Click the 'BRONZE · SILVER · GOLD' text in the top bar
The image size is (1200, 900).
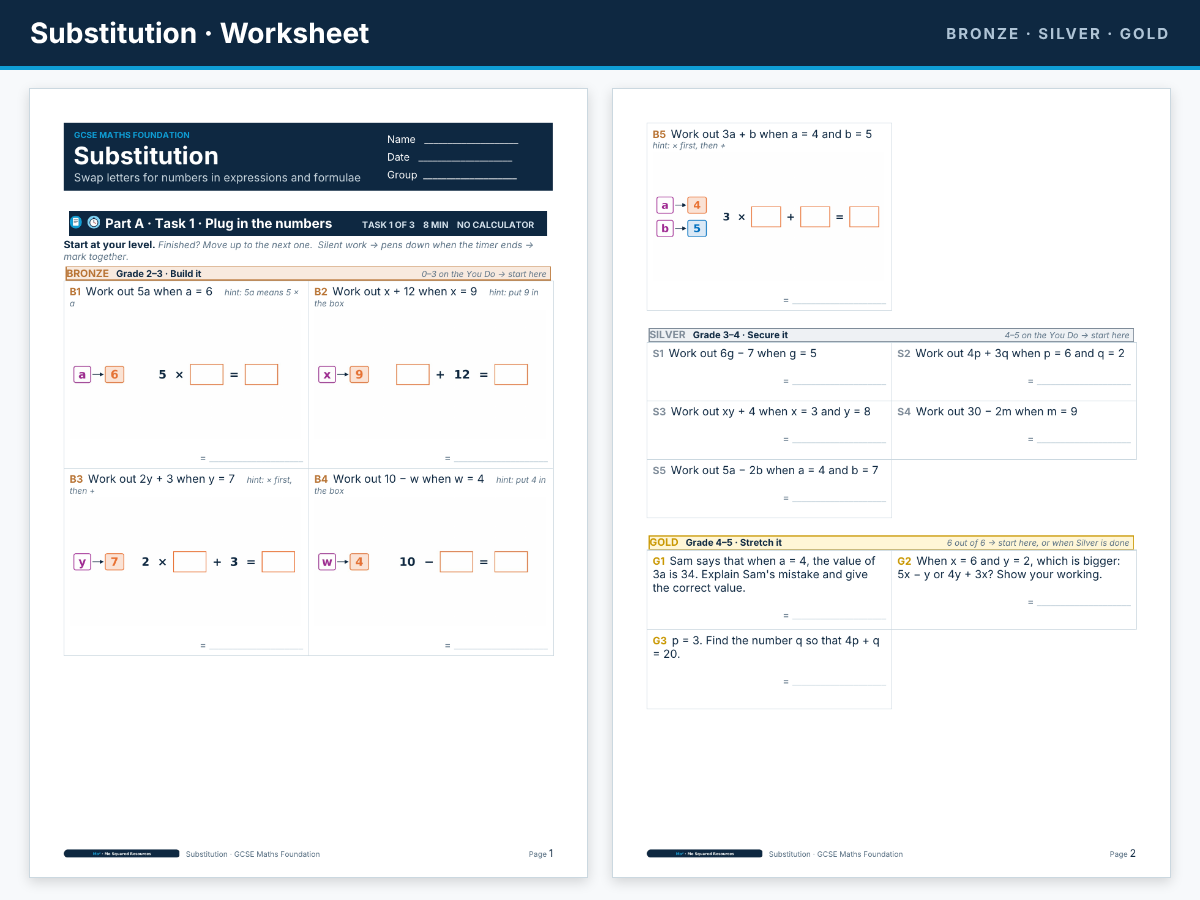click(1057, 33)
